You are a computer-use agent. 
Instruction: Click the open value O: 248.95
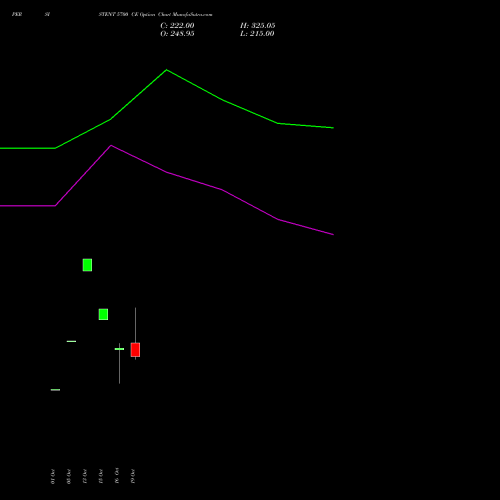[177, 34]
